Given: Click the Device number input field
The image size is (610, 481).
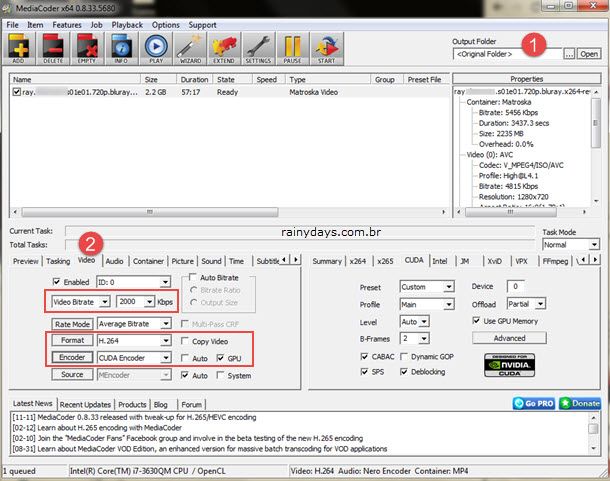Looking at the screenshot, I should pos(515,286).
